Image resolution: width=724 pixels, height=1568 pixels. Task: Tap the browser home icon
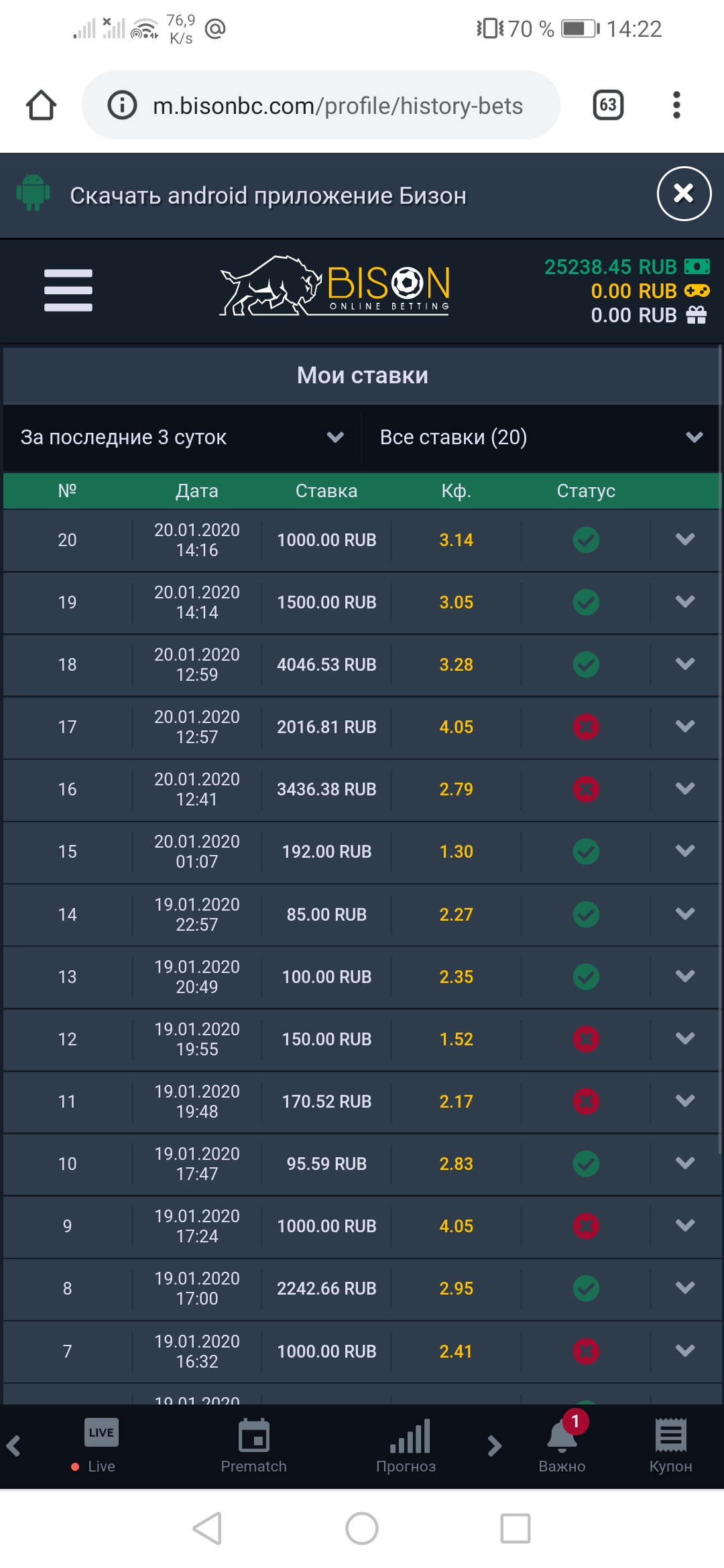(x=41, y=105)
